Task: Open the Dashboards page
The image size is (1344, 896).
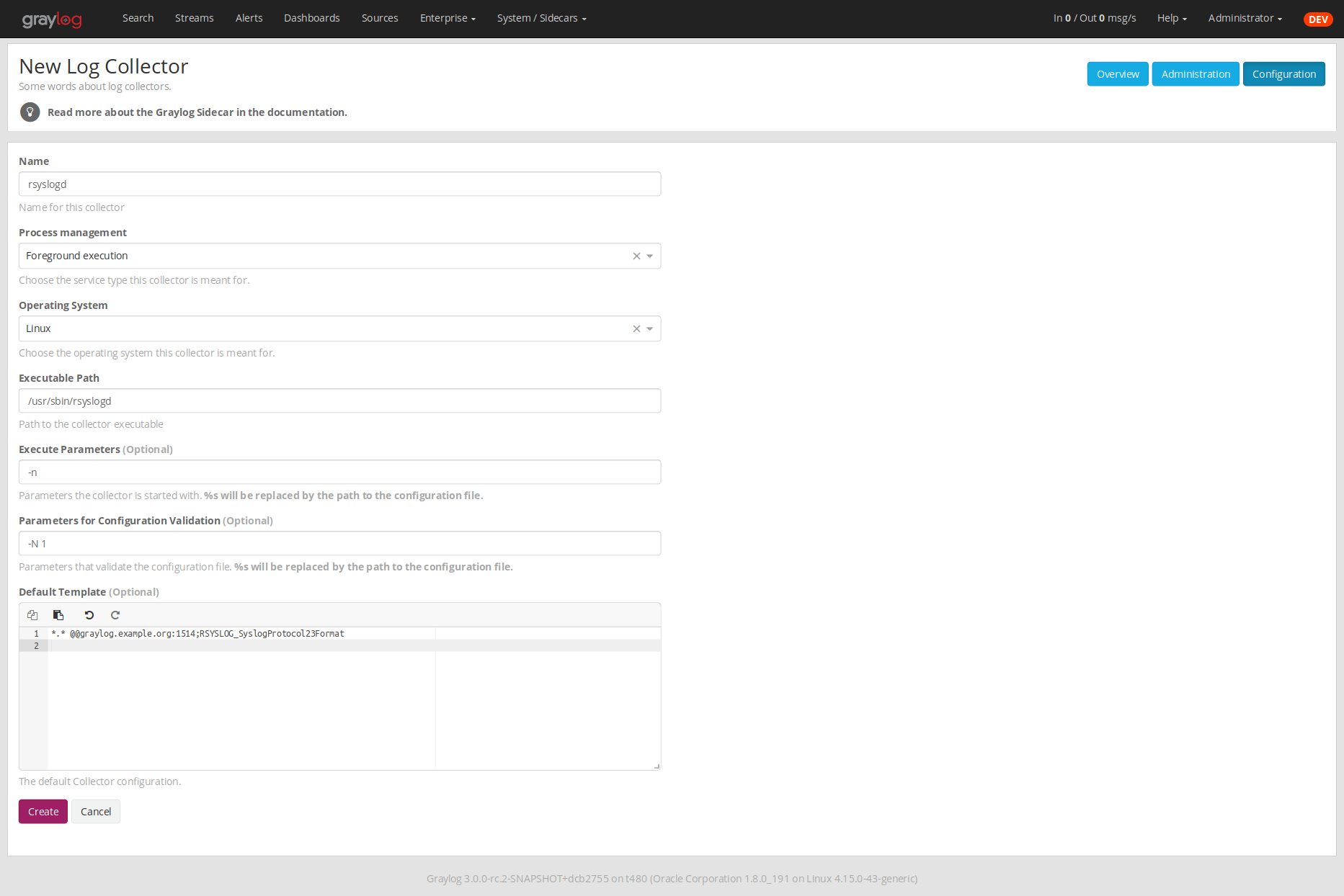Action: (x=311, y=18)
